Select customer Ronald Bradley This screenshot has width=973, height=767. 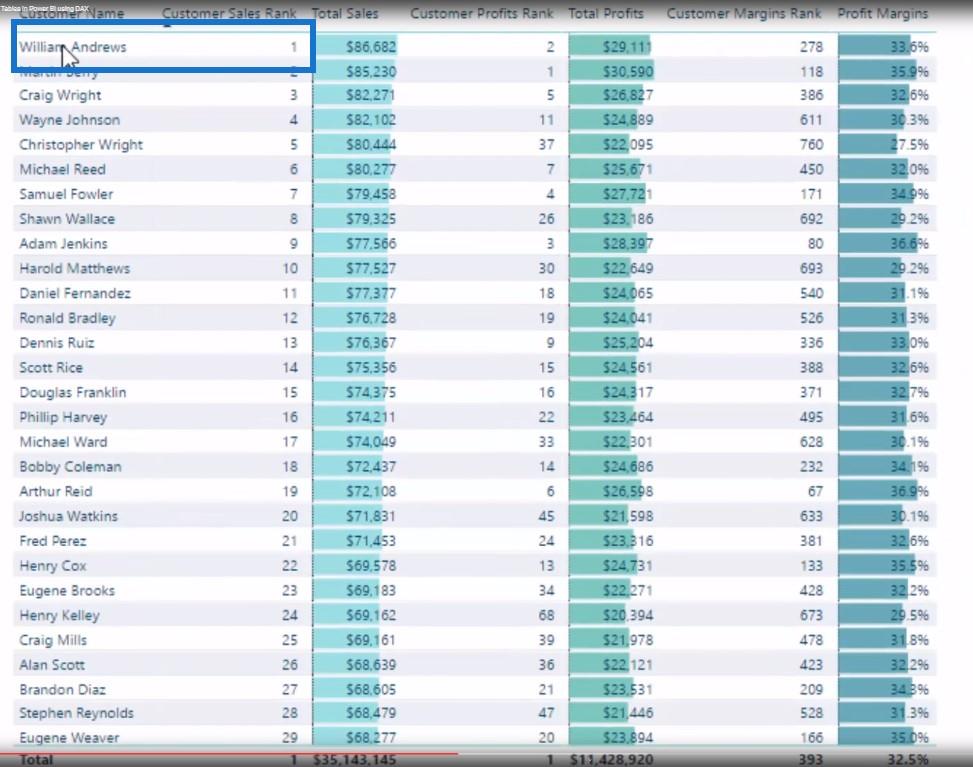click(x=68, y=319)
